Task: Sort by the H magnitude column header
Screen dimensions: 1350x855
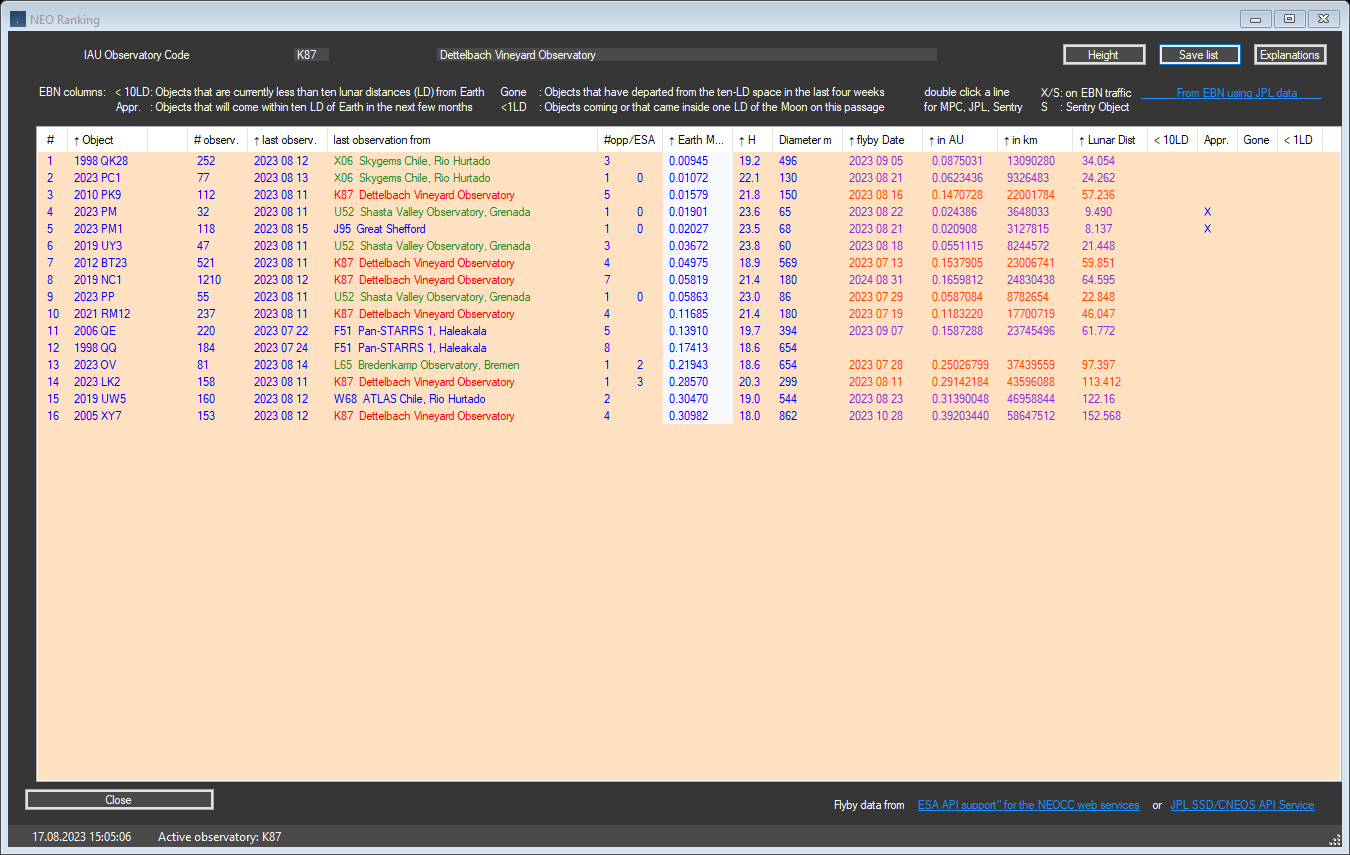Action: tap(753, 140)
